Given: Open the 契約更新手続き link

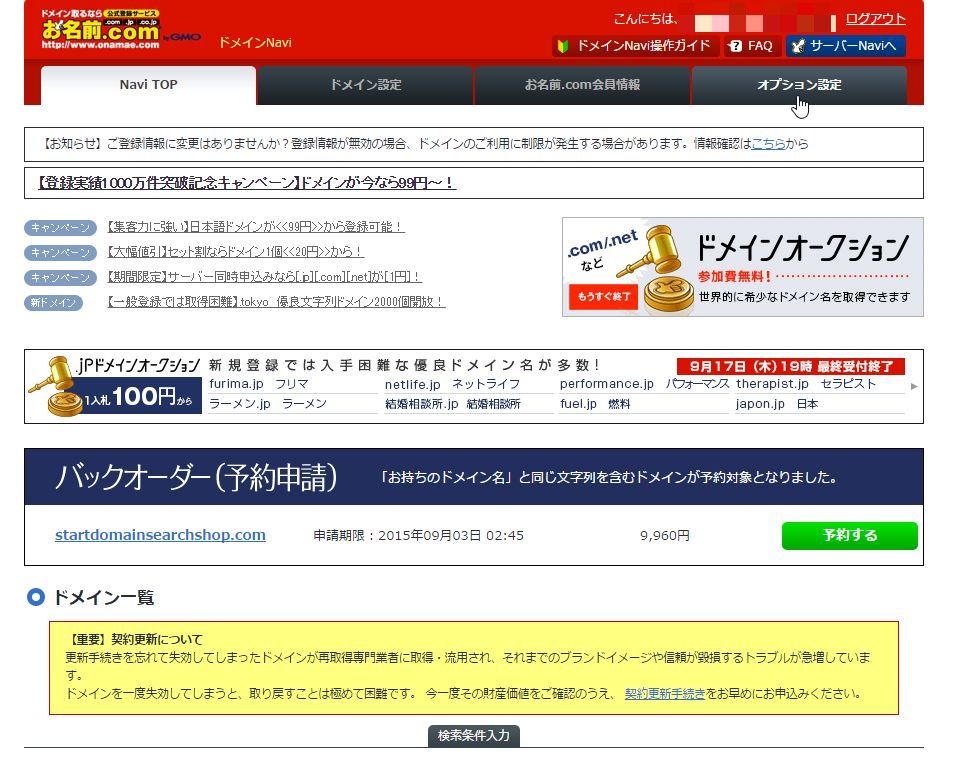Looking at the screenshot, I should tap(665, 694).
